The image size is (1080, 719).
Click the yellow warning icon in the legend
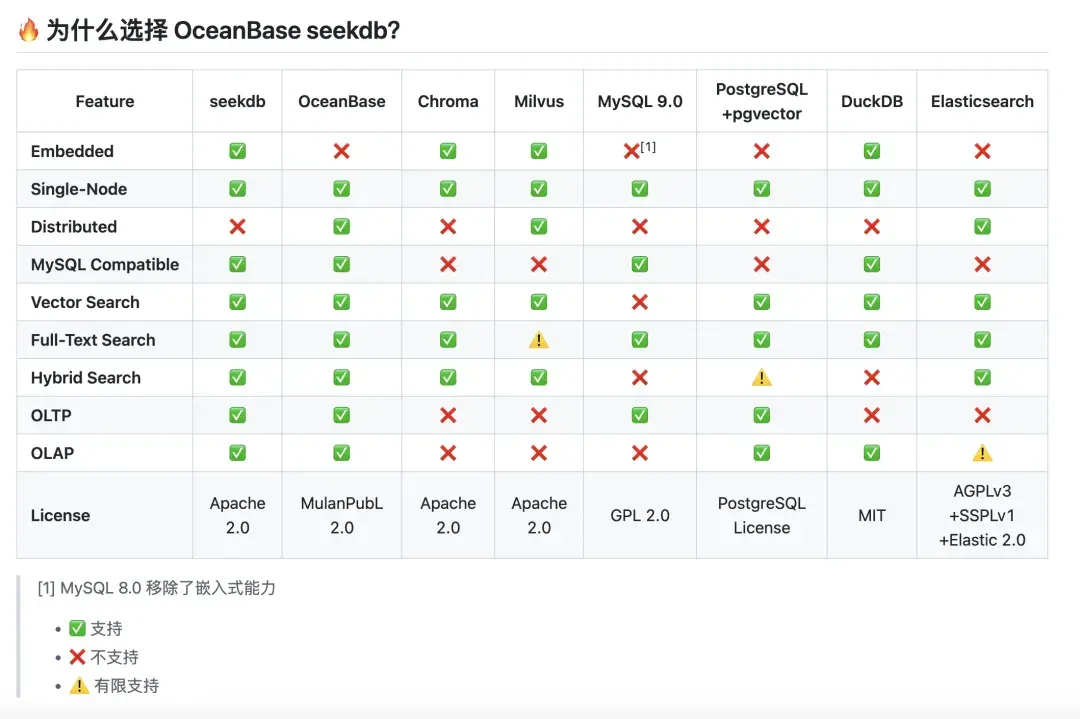[79, 685]
